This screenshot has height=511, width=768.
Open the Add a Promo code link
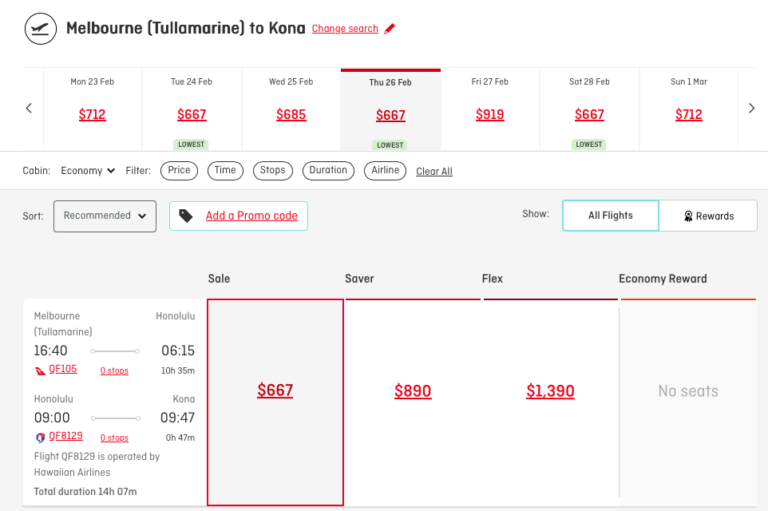coord(251,216)
